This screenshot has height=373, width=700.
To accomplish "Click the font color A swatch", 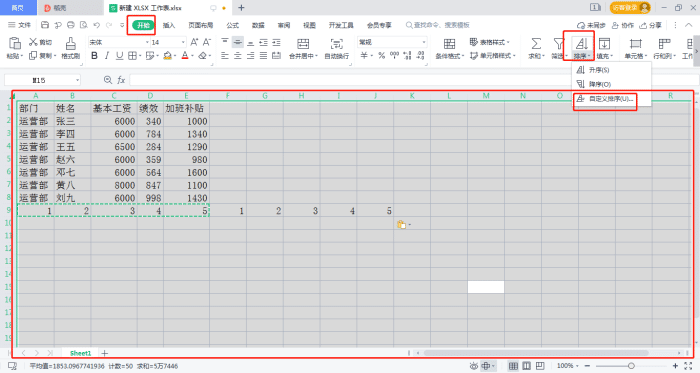I will 185,56.
